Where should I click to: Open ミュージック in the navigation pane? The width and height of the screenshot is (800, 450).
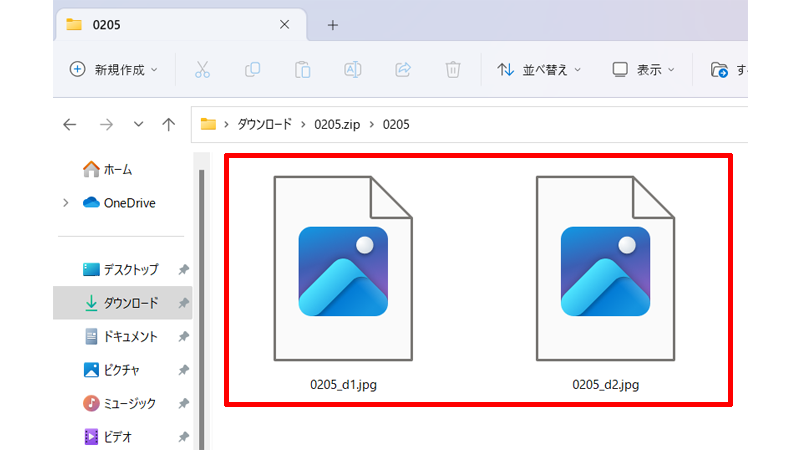tap(119, 404)
